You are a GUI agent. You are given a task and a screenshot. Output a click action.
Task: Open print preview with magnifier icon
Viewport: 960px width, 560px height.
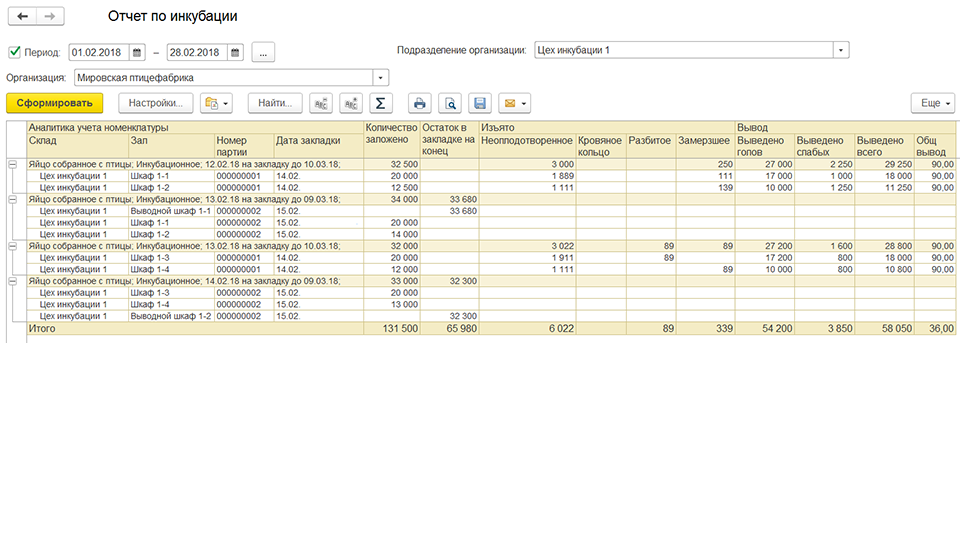point(450,103)
